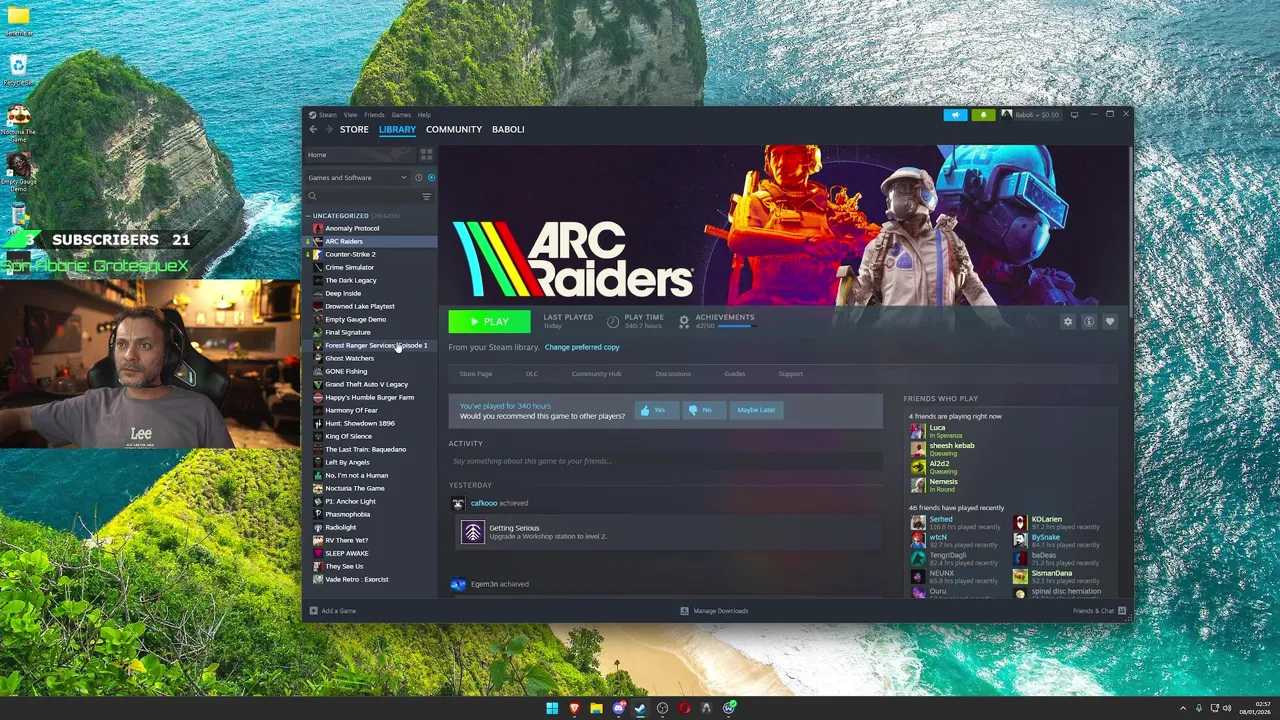1280x720 pixels.
Task: Switch to Big Picture mode icon
Action: tap(1074, 115)
